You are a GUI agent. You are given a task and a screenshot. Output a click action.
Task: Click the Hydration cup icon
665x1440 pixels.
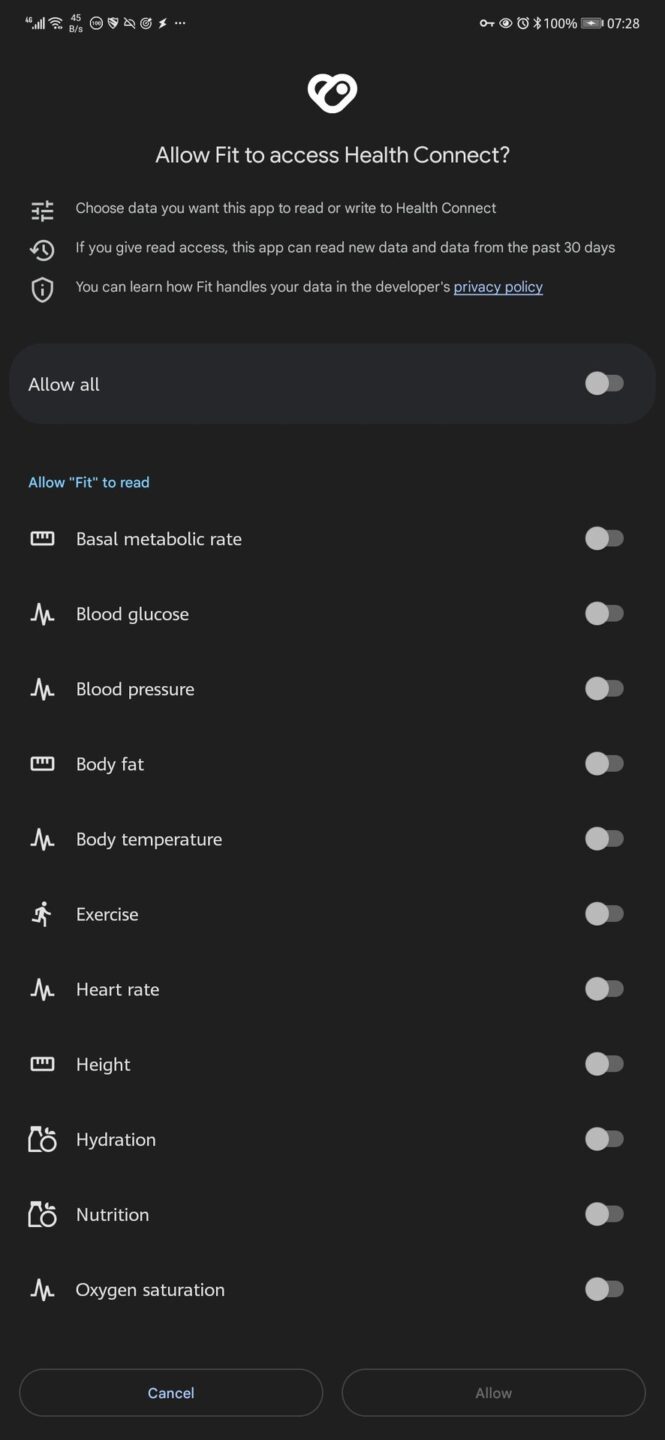[x=42, y=1138]
